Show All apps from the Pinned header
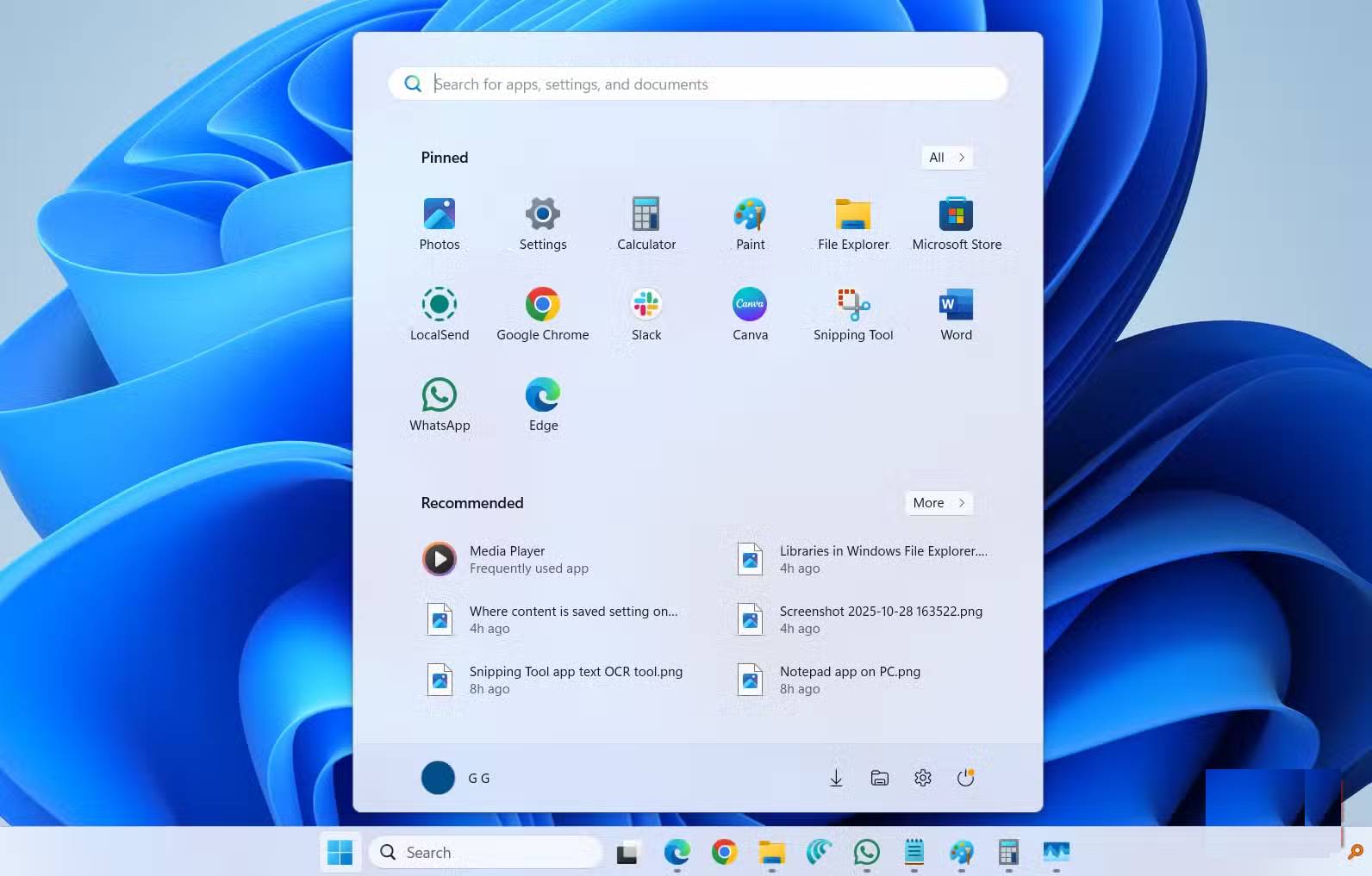Viewport: 1372px width, 876px height. point(947,158)
